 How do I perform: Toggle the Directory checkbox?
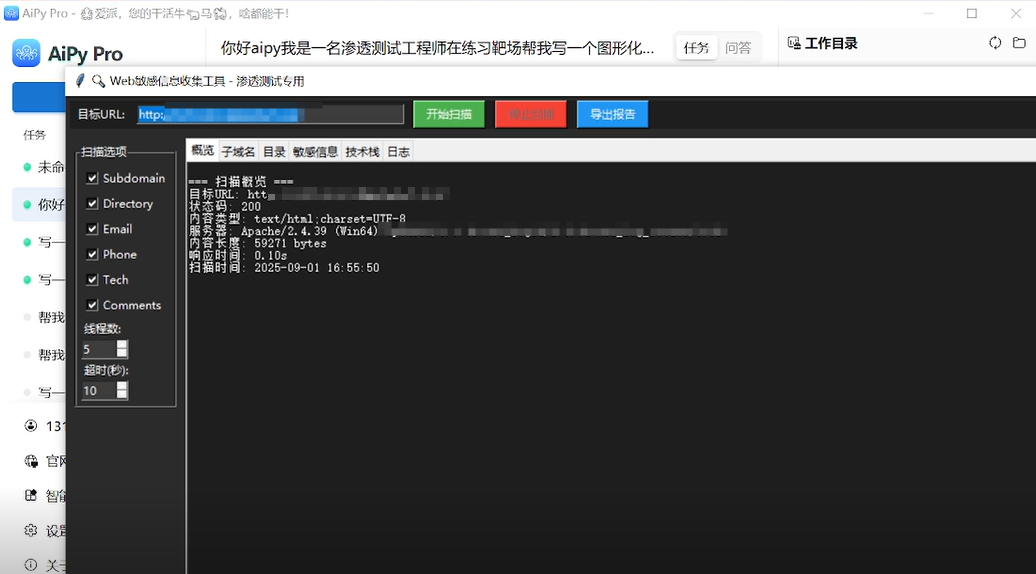[x=92, y=203]
